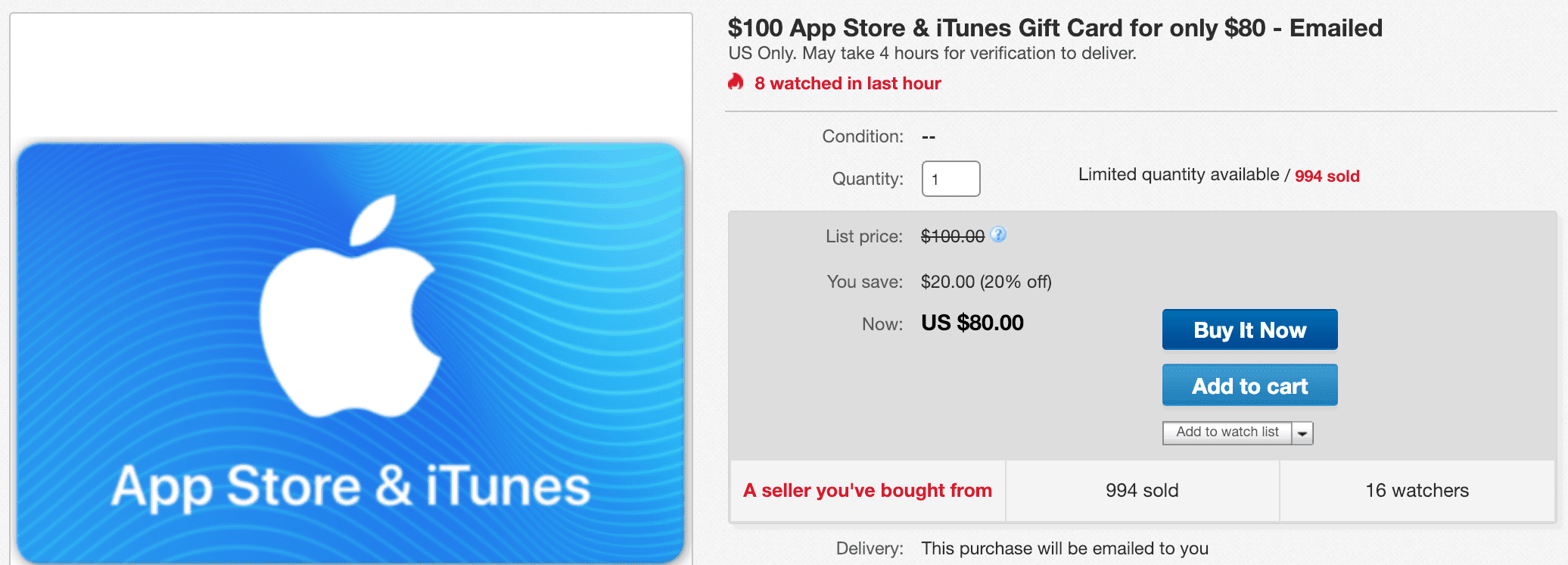Click the crossed-out $100.00 list price
Image resolution: width=1568 pixels, height=565 pixels.
click(952, 237)
